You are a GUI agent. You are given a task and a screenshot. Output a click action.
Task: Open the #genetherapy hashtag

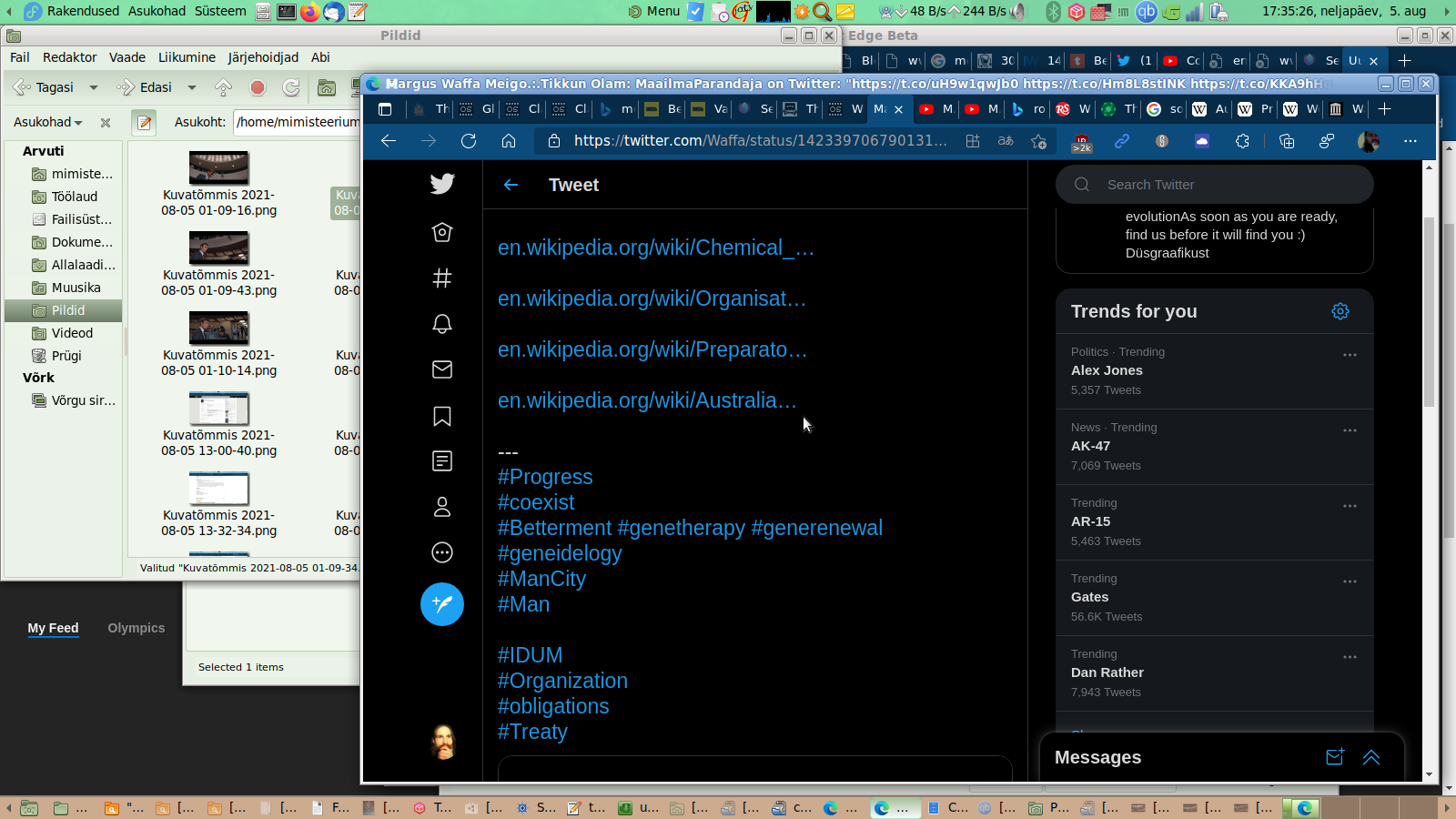tap(682, 528)
